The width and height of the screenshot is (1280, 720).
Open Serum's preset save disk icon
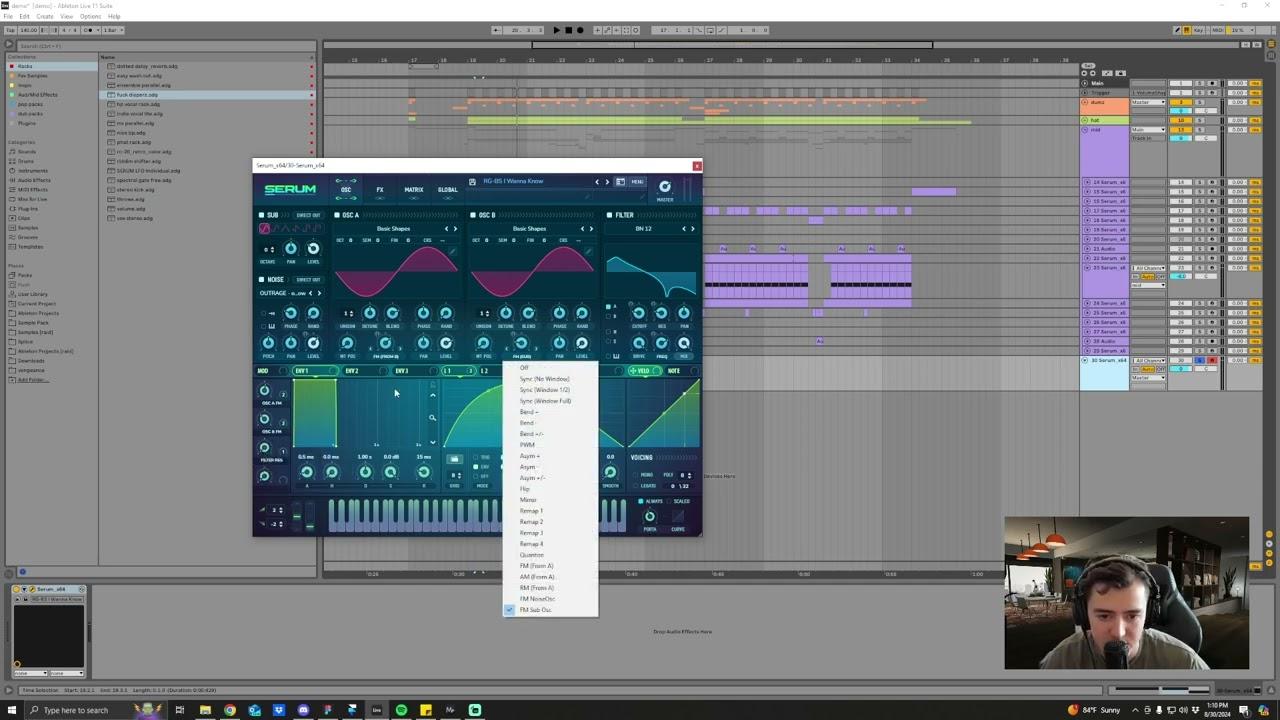[x=472, y=182]
